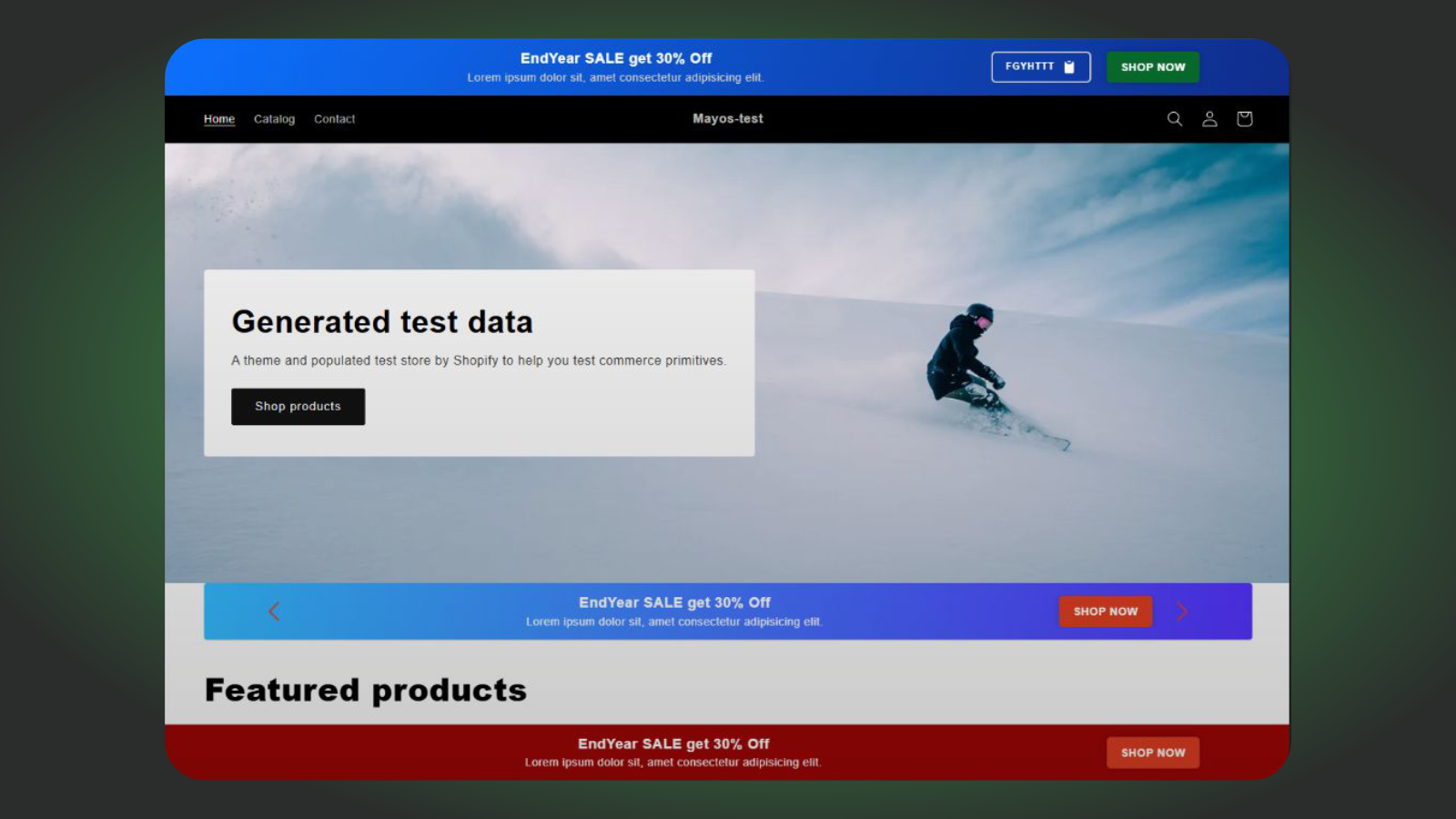Go to previous slide with left arrow
The width and height of the screenshot is (1456, 819).
274,612
